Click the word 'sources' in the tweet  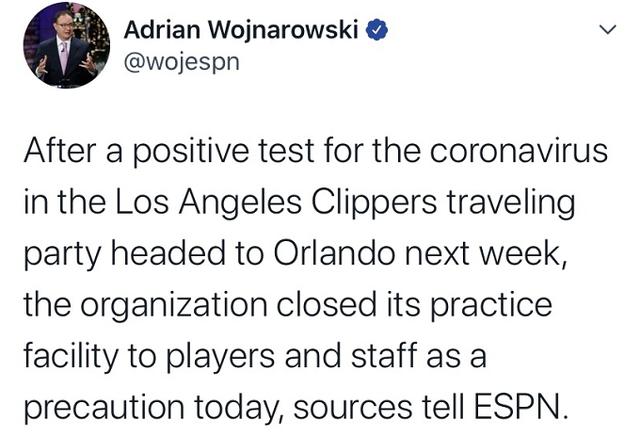(x=353, y=408)
